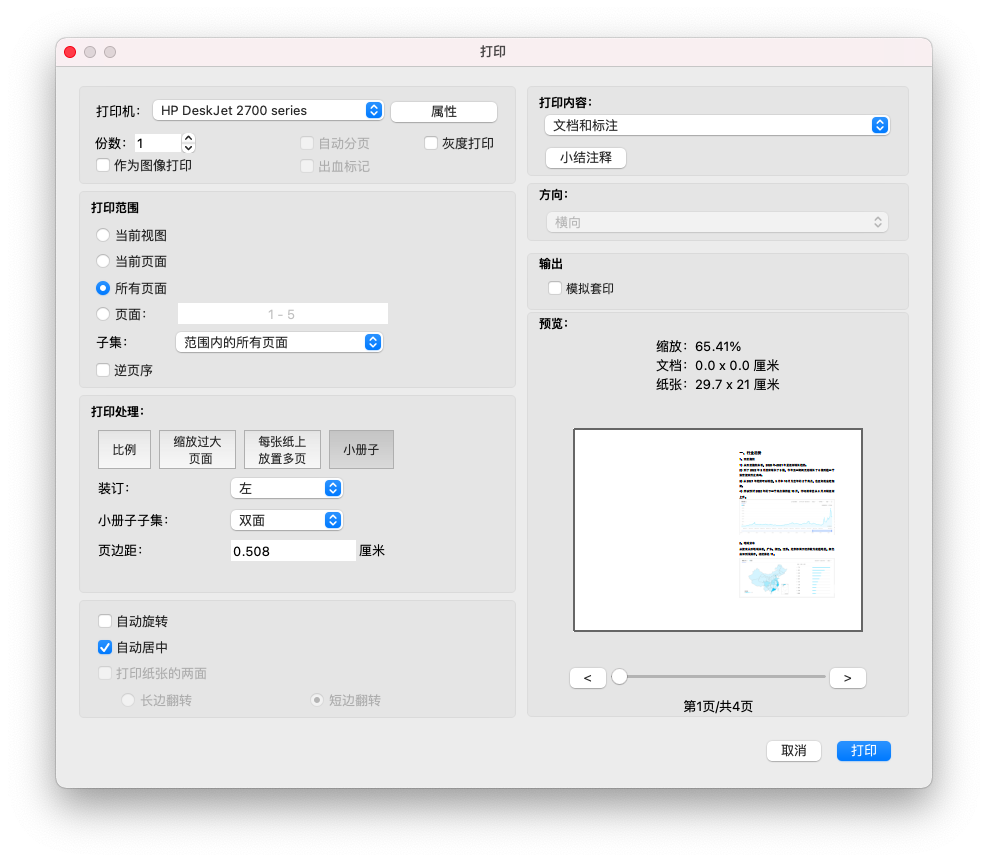Select the 缩放过大页面 option
Viewport: 988px width, 862px height.
pyautogui.click(x=197, y=450)
